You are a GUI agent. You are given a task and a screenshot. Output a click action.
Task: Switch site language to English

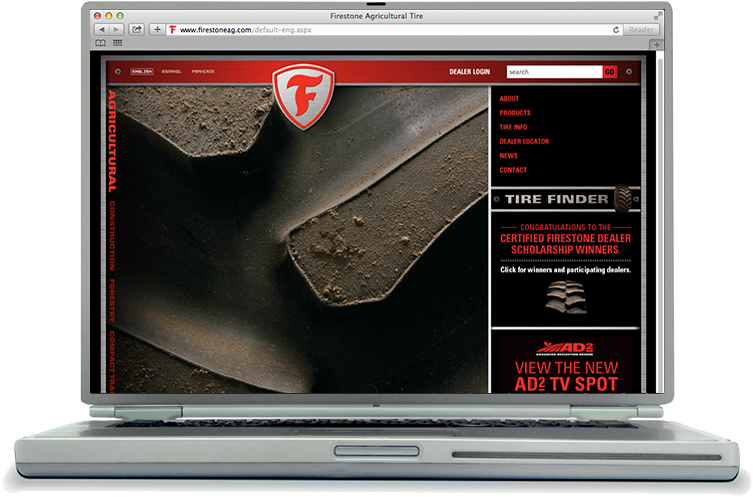(x=142, y=72)
